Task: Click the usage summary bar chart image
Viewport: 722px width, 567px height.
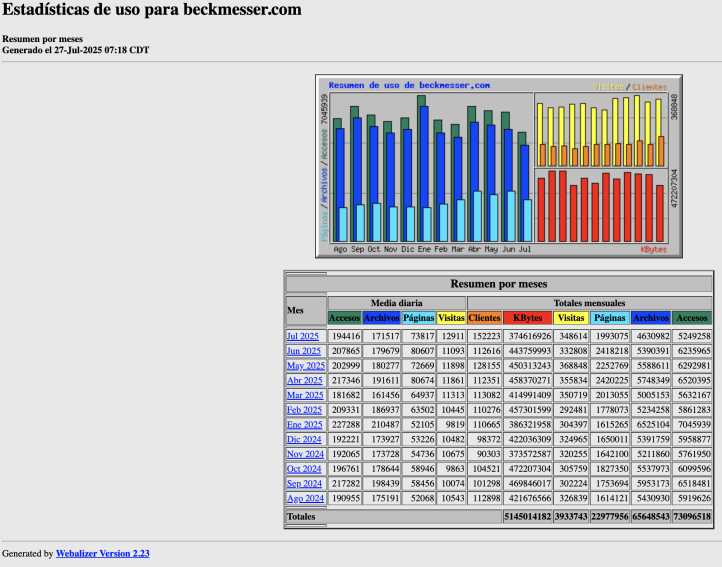Action: [499, 167]
